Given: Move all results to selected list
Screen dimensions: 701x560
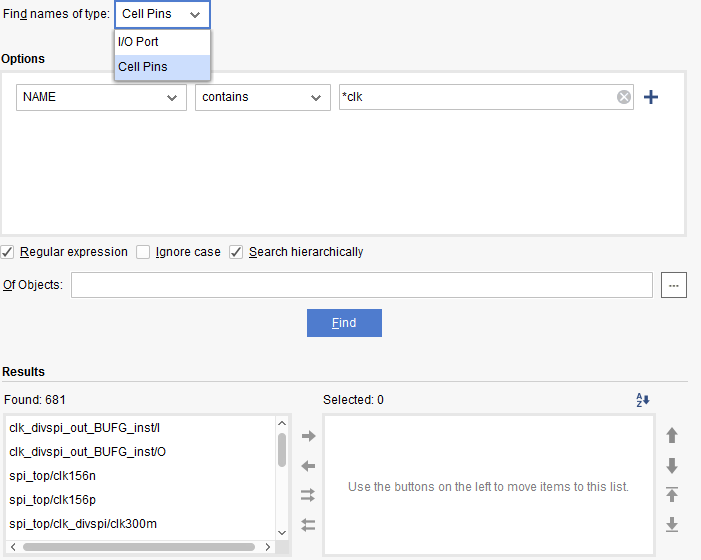Looking at the screenshot, I should point(308,495).
